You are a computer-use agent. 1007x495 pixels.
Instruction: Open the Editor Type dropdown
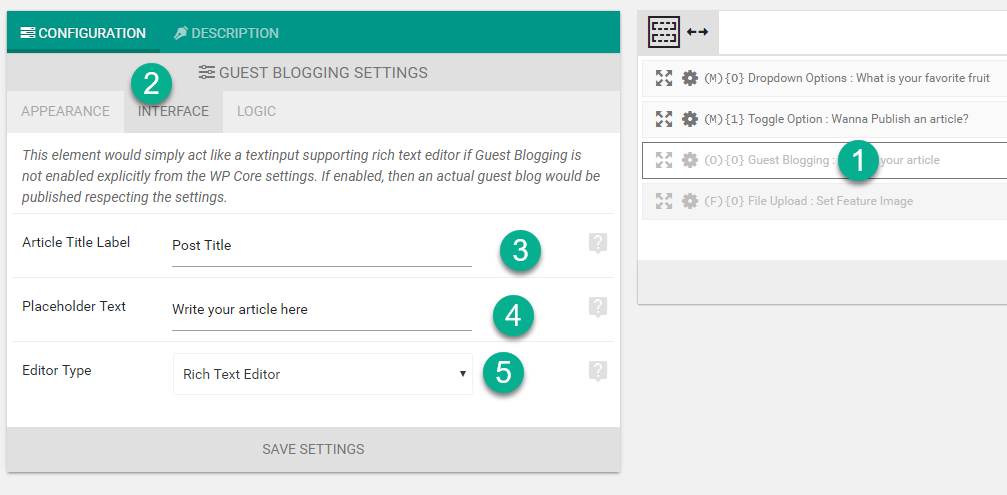coord(322,374)
